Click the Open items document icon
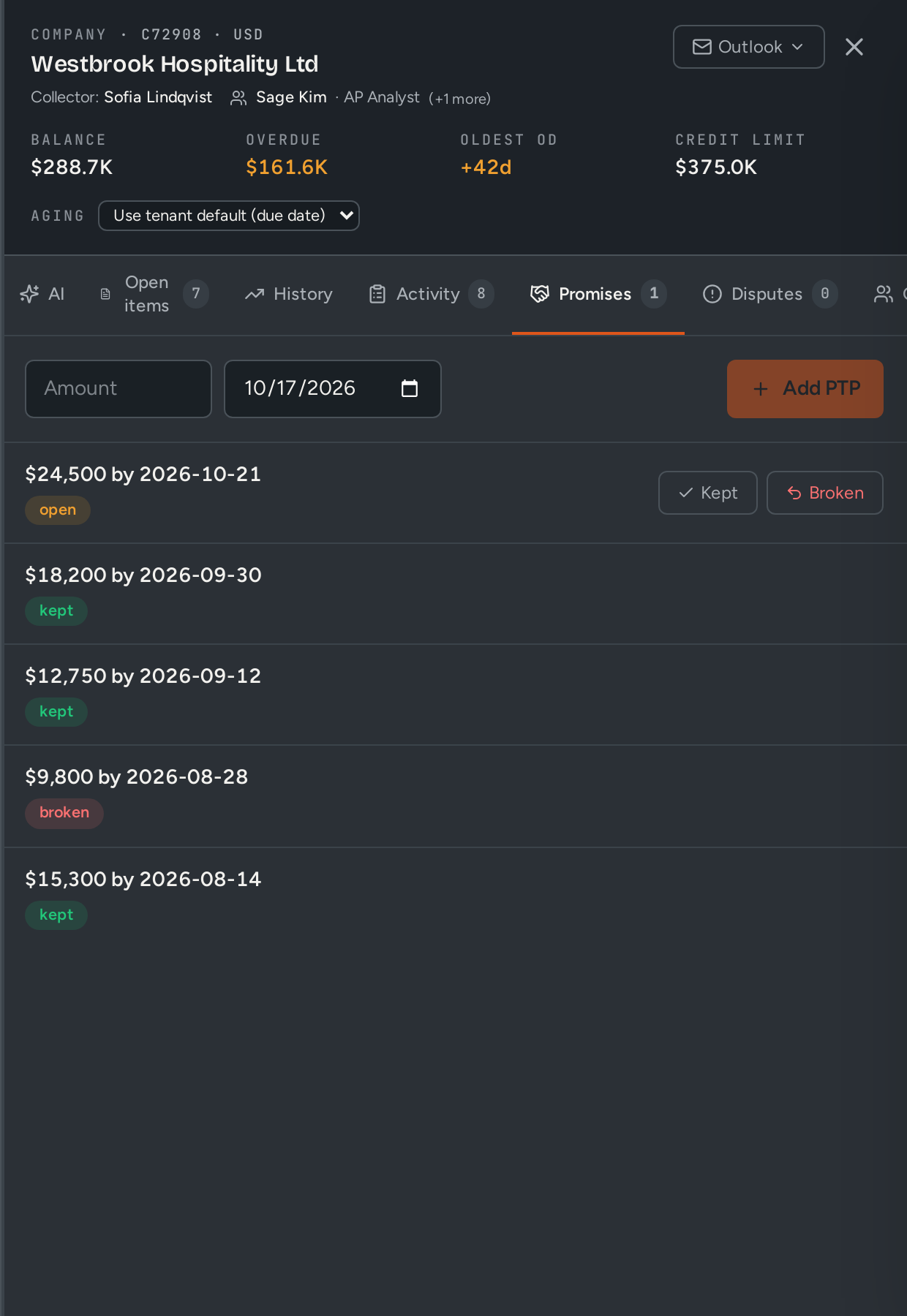The height and width of the screenshot is (1316, 907). coord(105,294)
